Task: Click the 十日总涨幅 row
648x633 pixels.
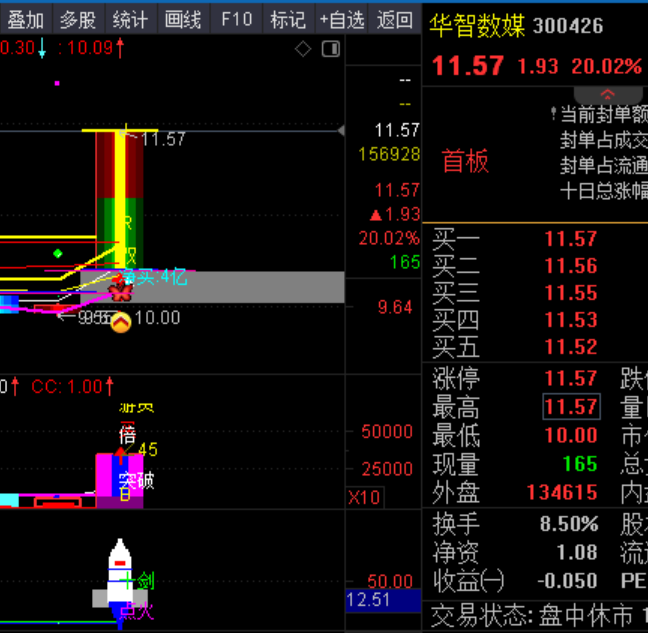Action: click(604, 191)
